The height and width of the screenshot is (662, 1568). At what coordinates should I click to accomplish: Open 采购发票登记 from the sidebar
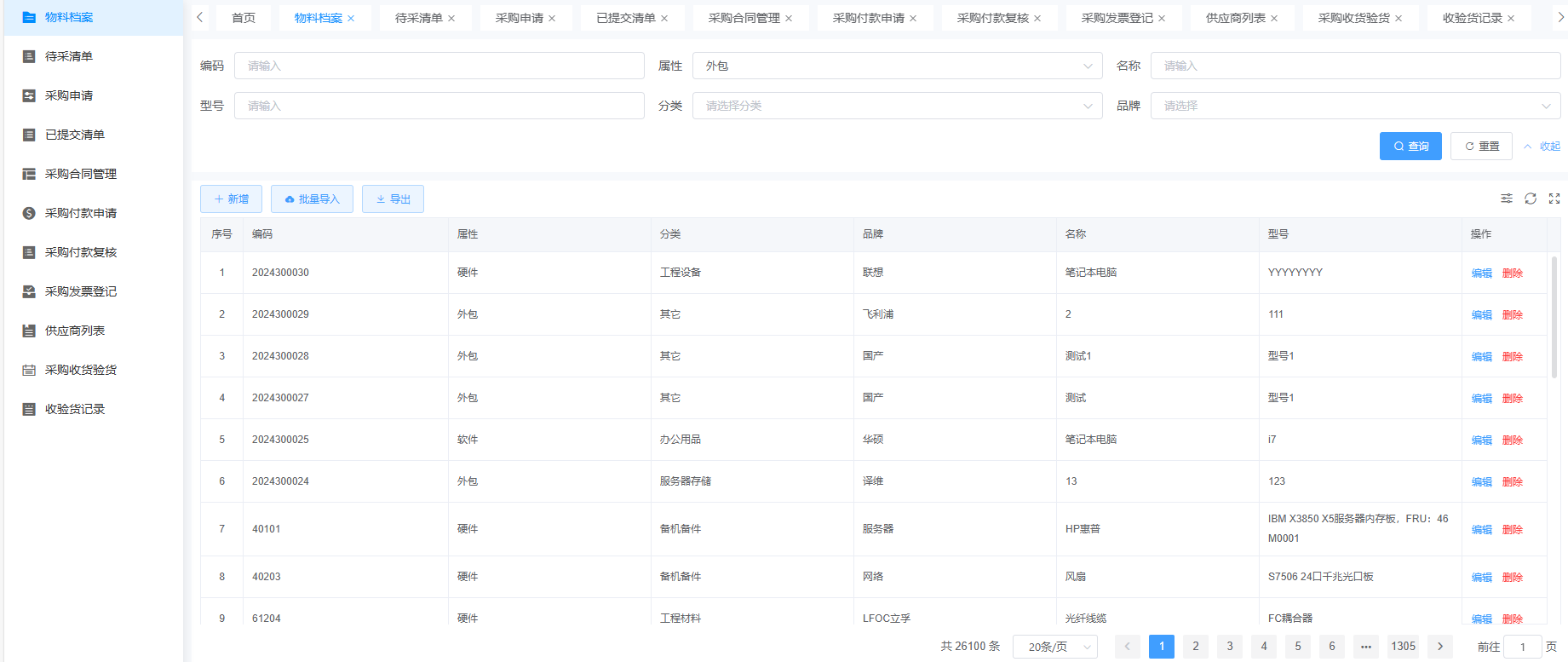[x=81, y=291]
